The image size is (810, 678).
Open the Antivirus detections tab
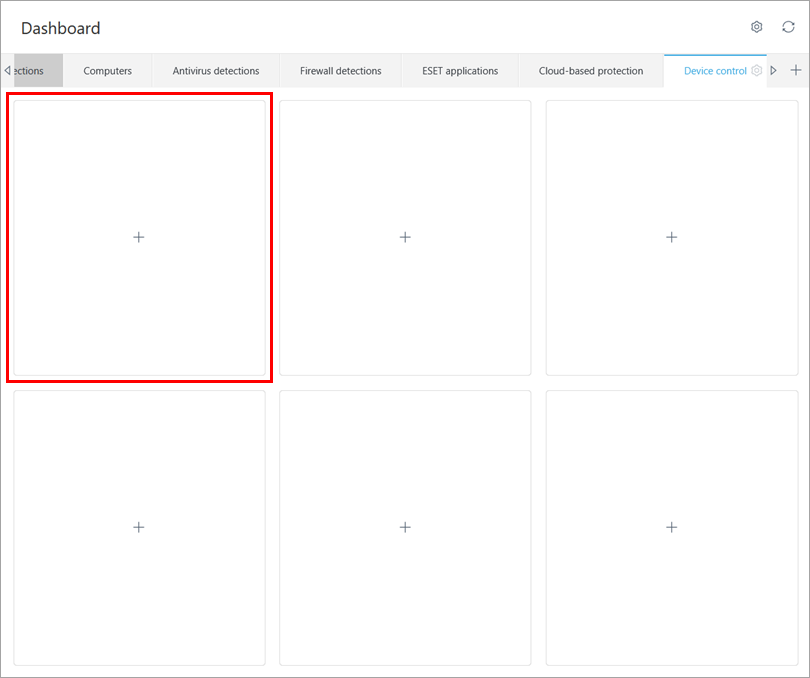(x=215, y=71)
